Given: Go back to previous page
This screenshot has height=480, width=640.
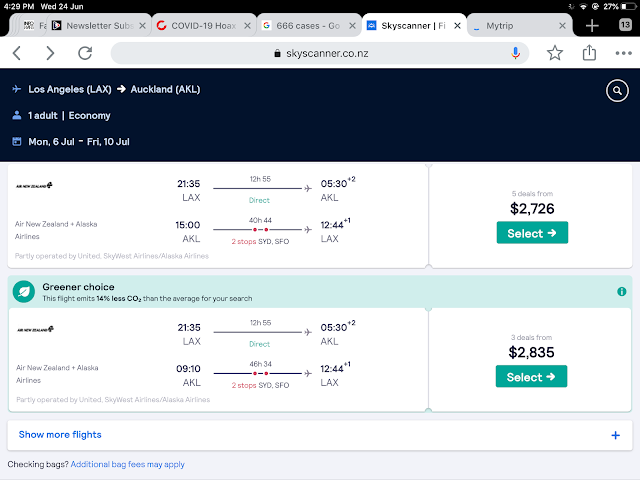Looking at the screenshot, I should tap(17, 53).
